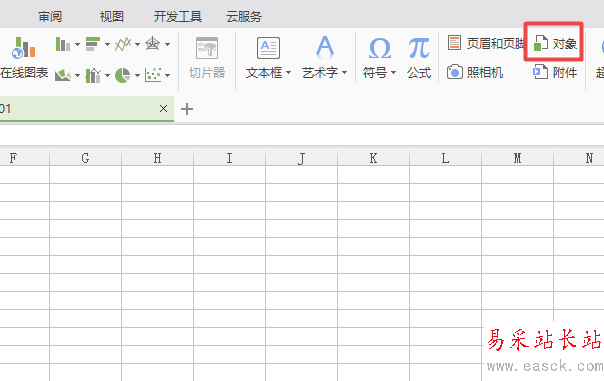Insert WordArt (艺术字)

(x=325, y=48)
